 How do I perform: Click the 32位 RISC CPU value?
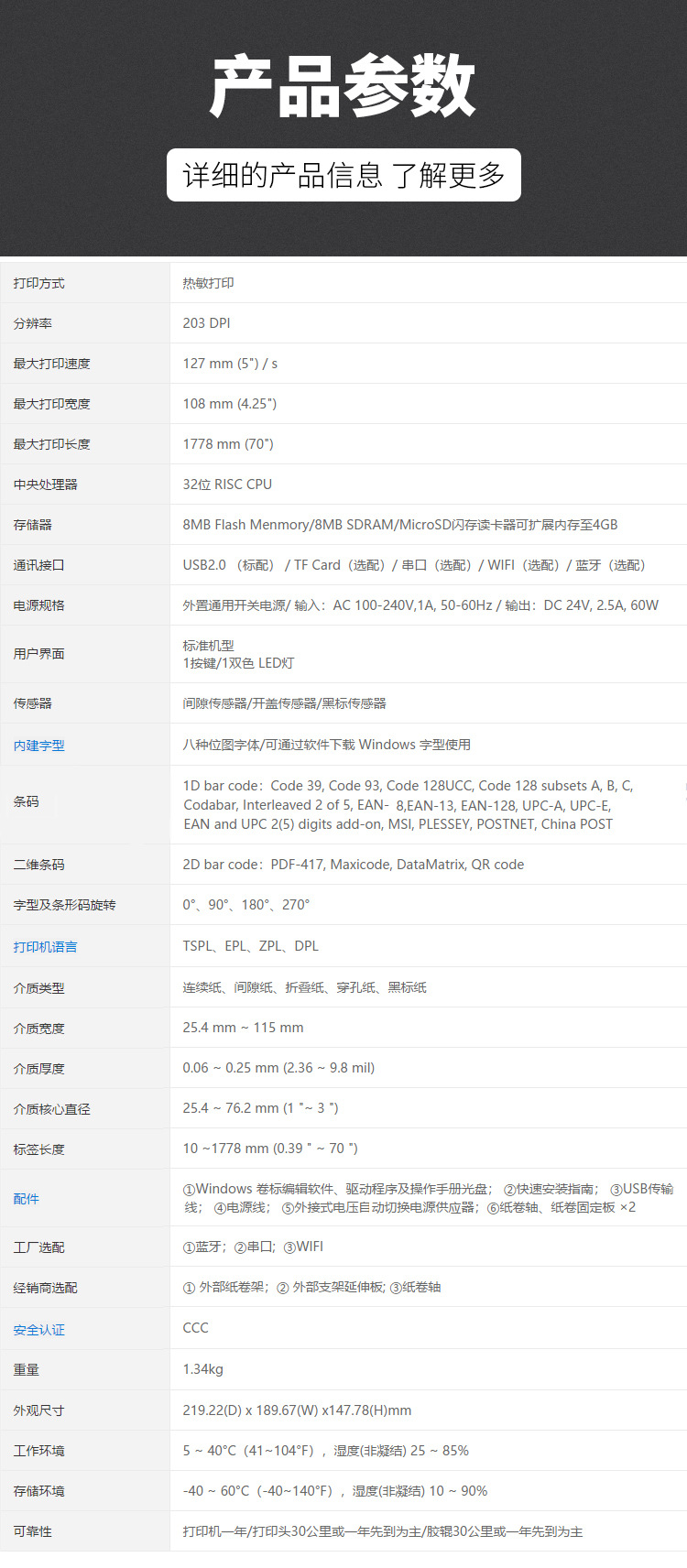coord(227,485)
